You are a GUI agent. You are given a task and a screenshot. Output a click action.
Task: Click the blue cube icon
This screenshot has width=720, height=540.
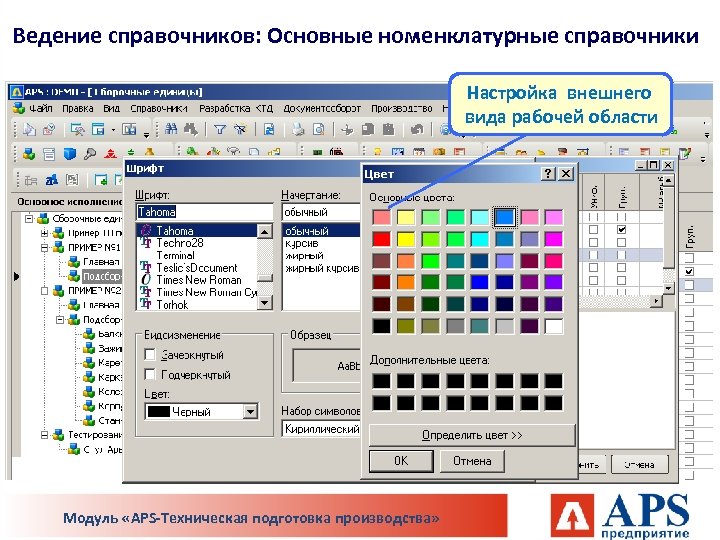(69, 153)
